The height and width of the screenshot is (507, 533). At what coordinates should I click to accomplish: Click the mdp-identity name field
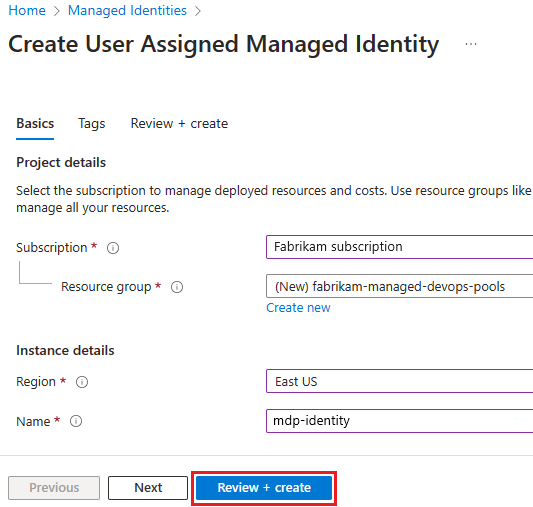399,421
